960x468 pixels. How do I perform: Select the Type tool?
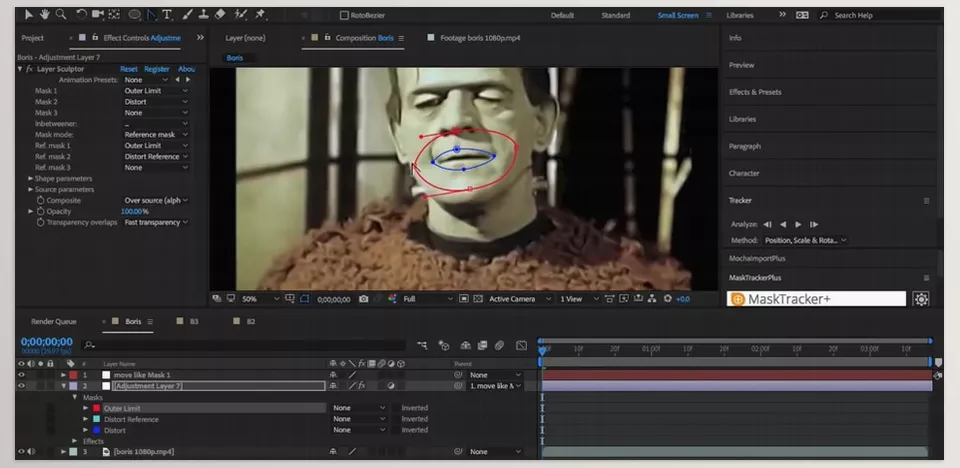click(167, 14)
